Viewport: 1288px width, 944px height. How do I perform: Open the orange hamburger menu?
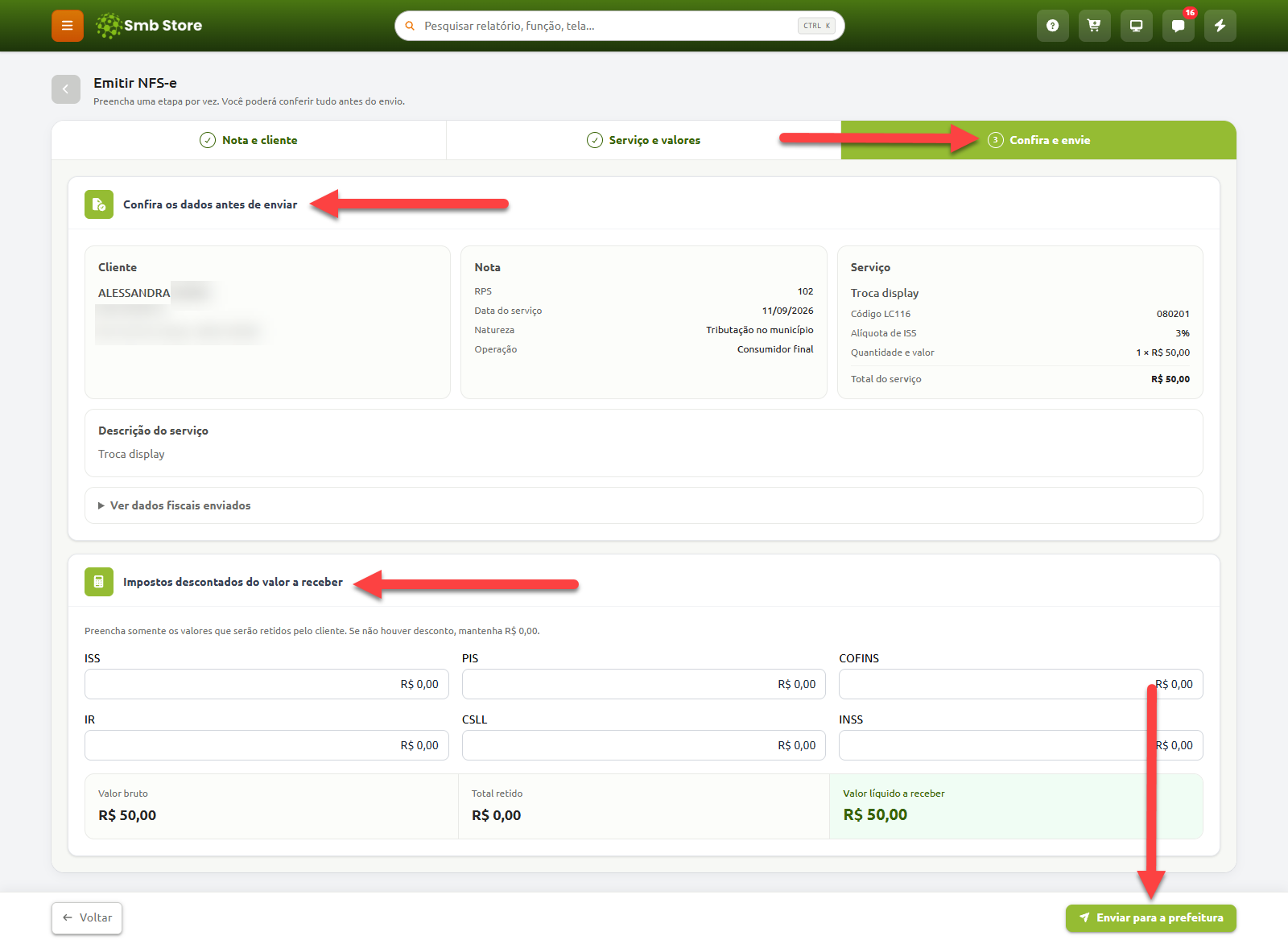68,26
